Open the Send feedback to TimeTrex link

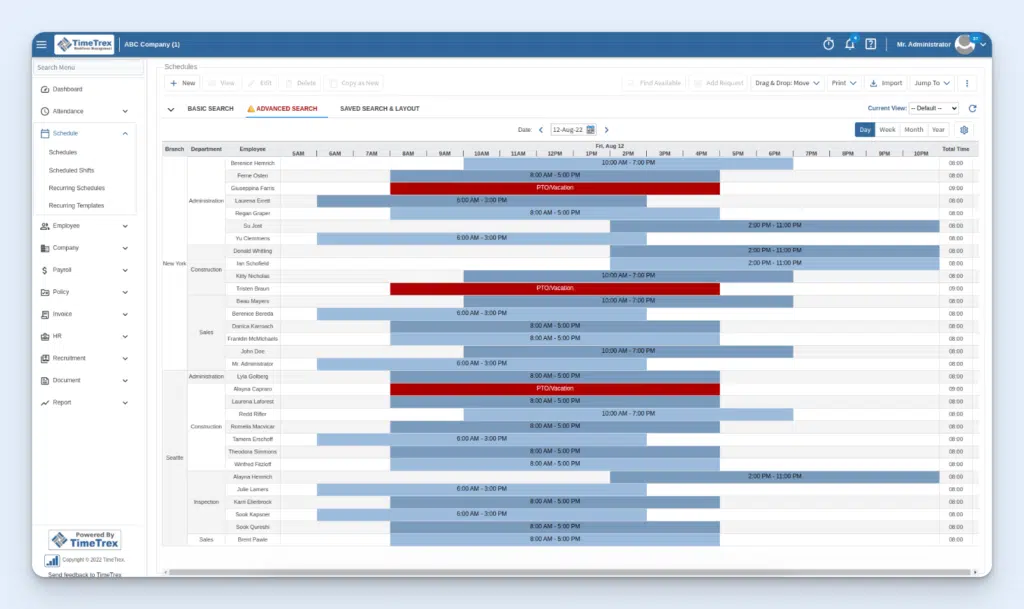point(87,577)
